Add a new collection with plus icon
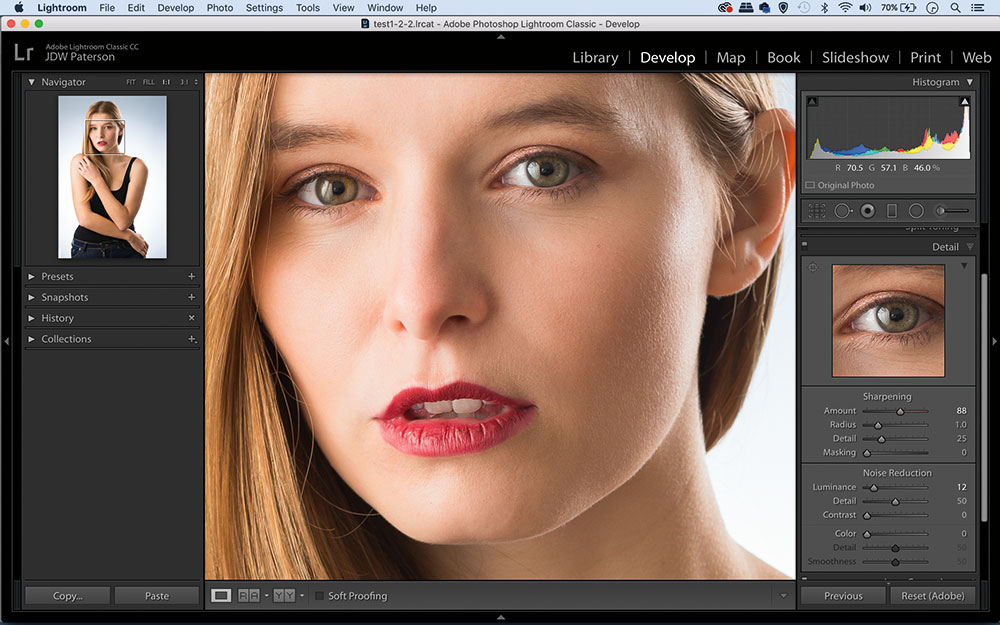 click(191, 339)
